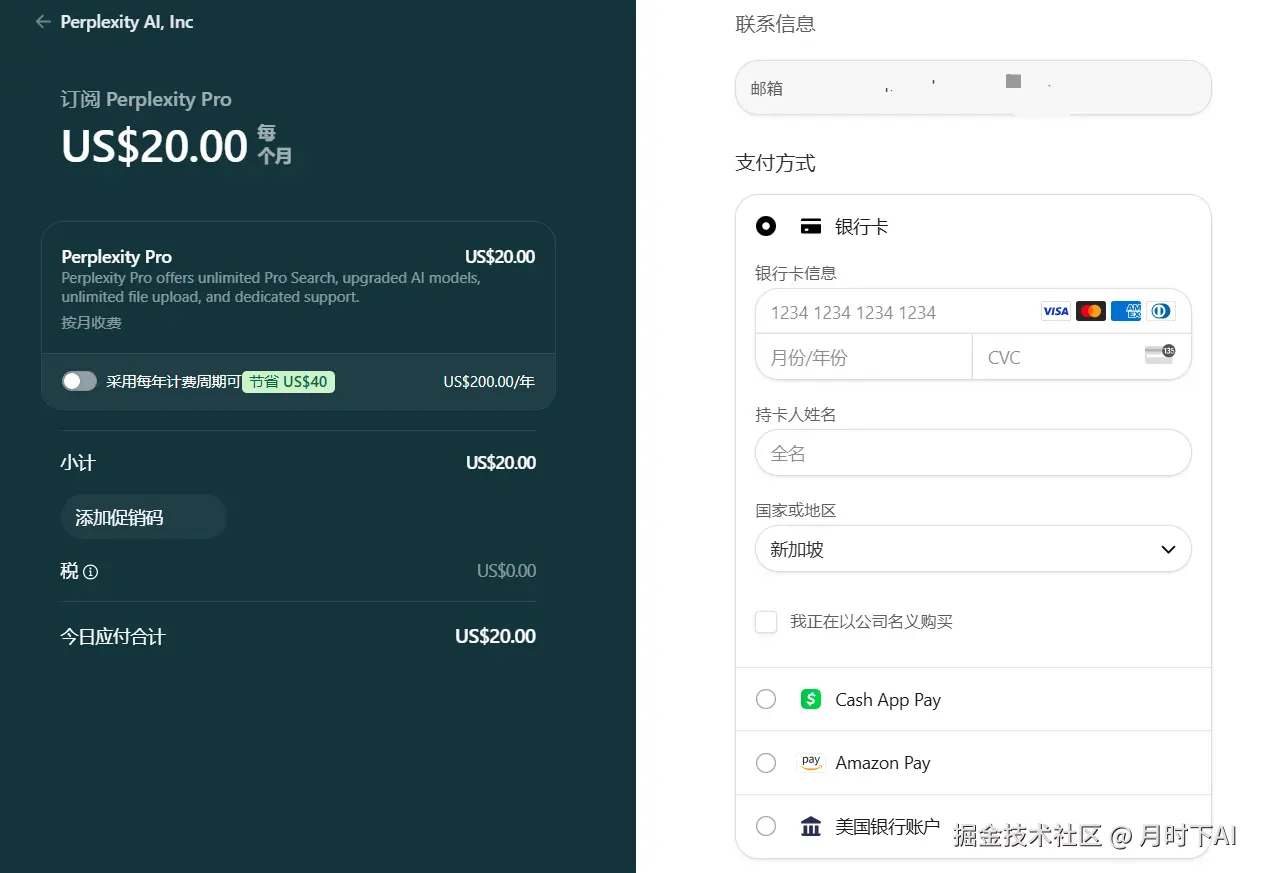
Task: Click the 全名 cardholder name field
Action: click(x=973, y=453)
